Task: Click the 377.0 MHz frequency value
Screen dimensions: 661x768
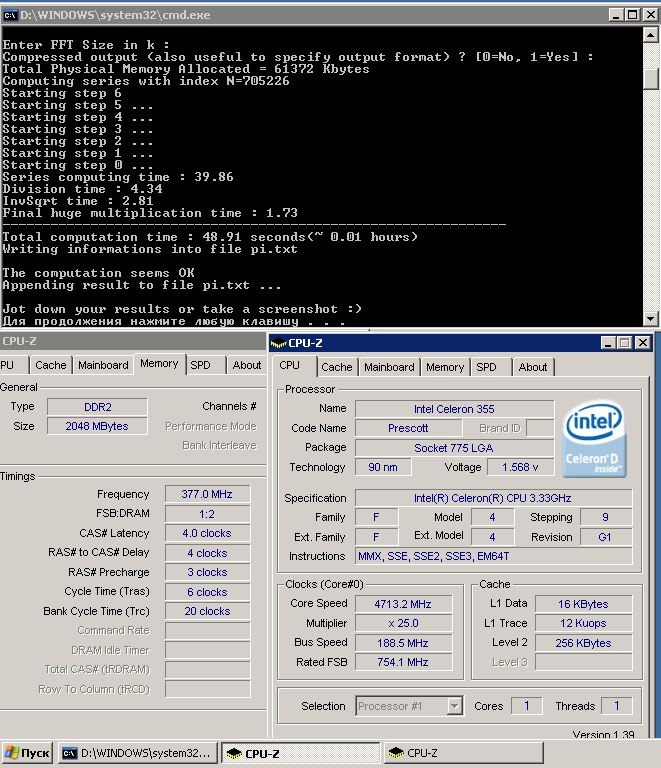Action: 208,494
